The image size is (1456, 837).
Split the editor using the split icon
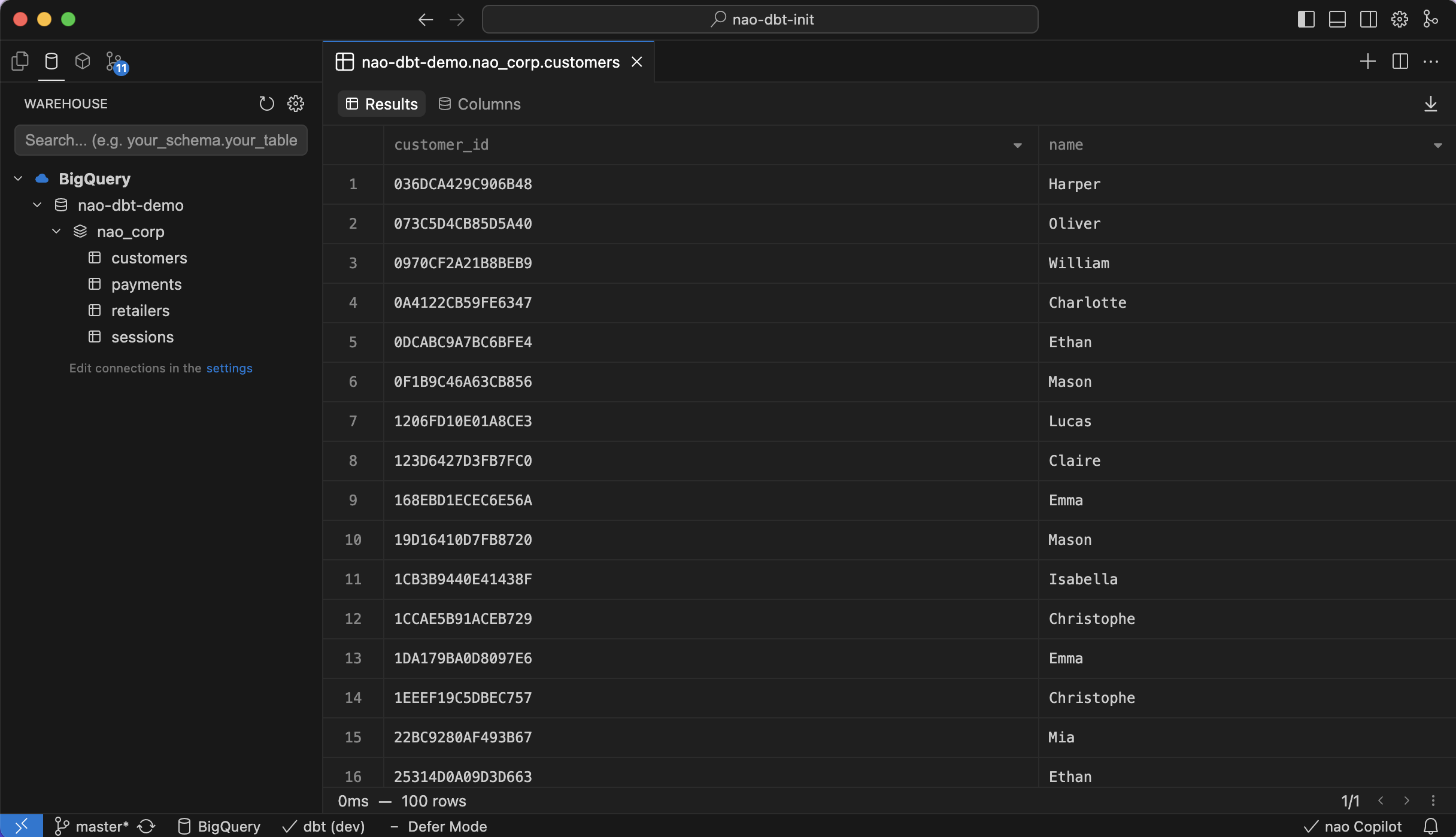click(1401, 62)
